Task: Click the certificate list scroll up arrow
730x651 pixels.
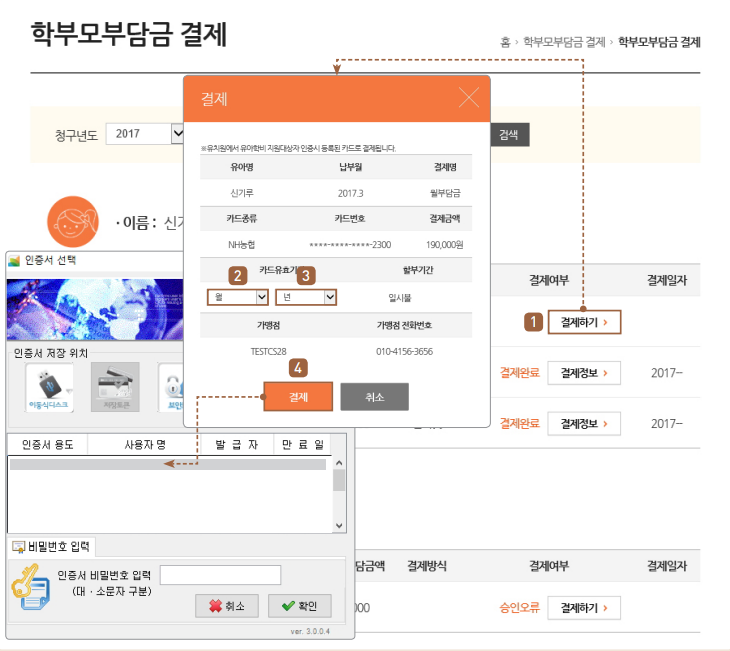Action: tap(339, 463)
